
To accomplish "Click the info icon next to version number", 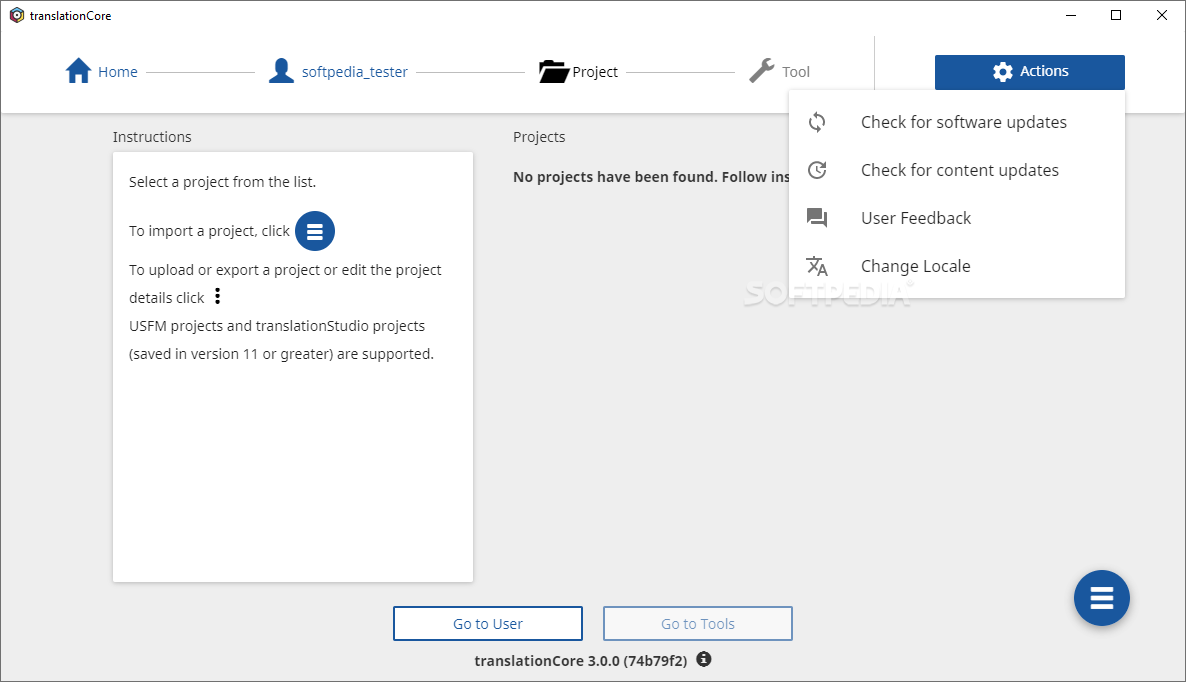I will click(x=703, y=659).
